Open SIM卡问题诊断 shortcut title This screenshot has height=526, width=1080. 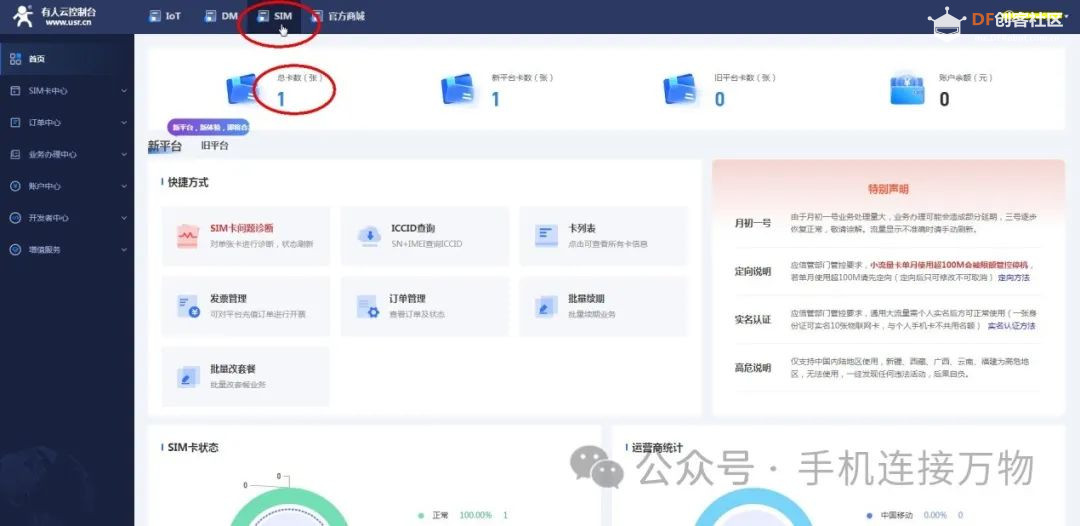(x=242, y=229)
